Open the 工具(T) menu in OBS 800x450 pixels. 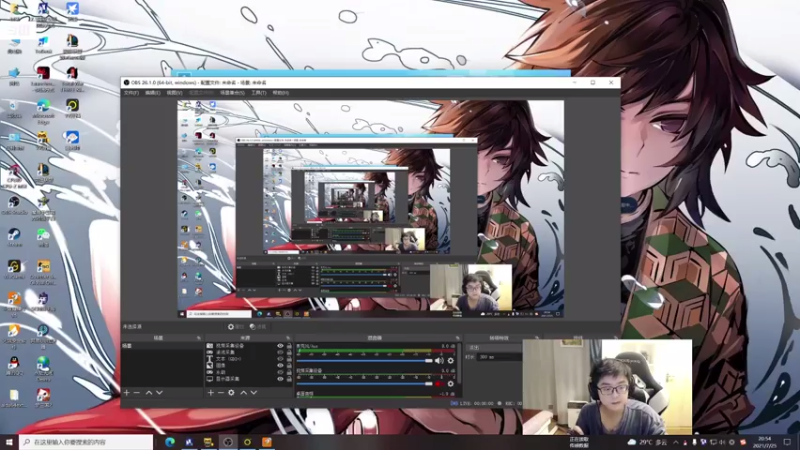tap(259, 93)
